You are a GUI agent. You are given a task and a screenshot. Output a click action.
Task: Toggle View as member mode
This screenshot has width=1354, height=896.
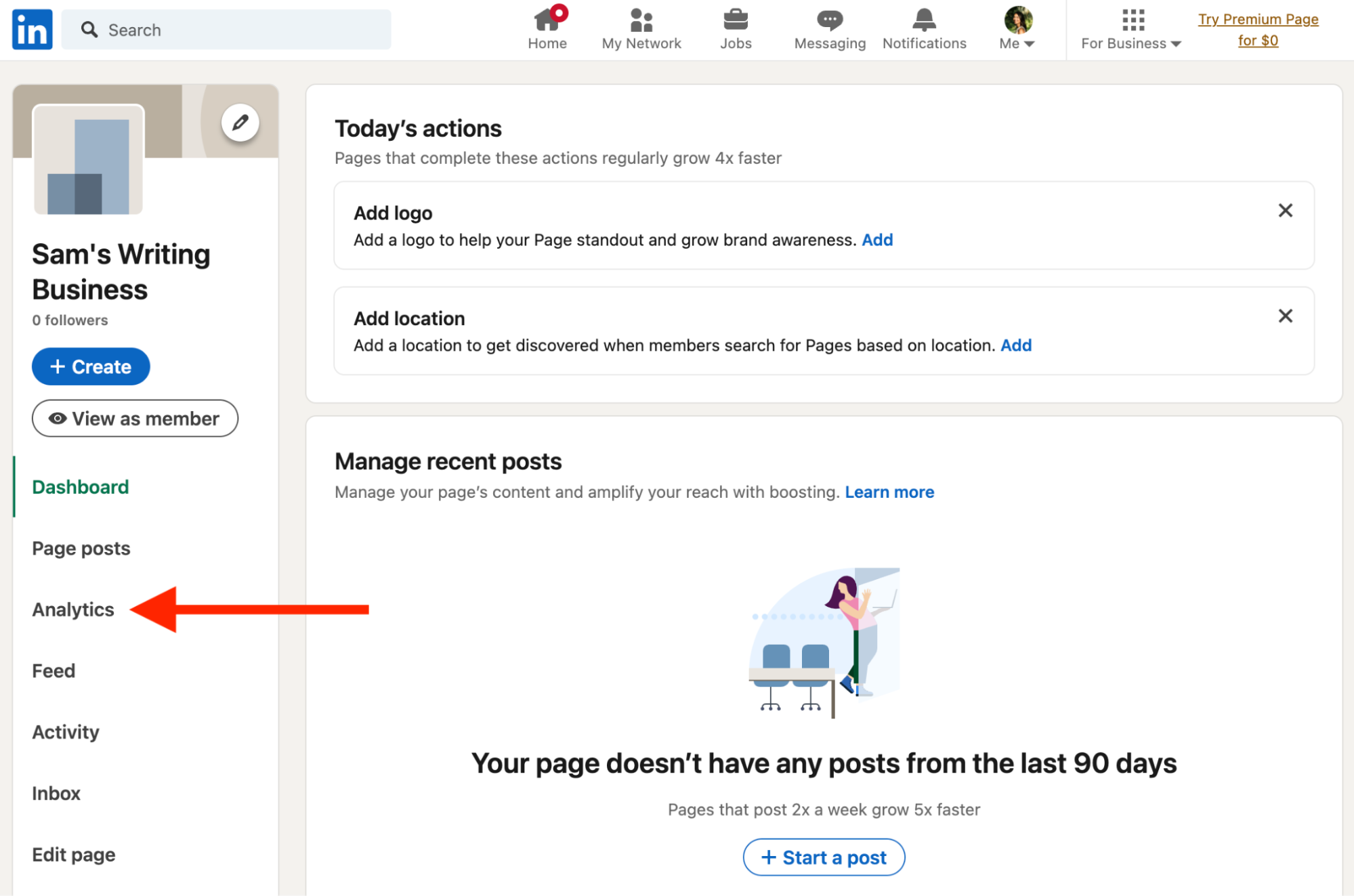[134, 418]
